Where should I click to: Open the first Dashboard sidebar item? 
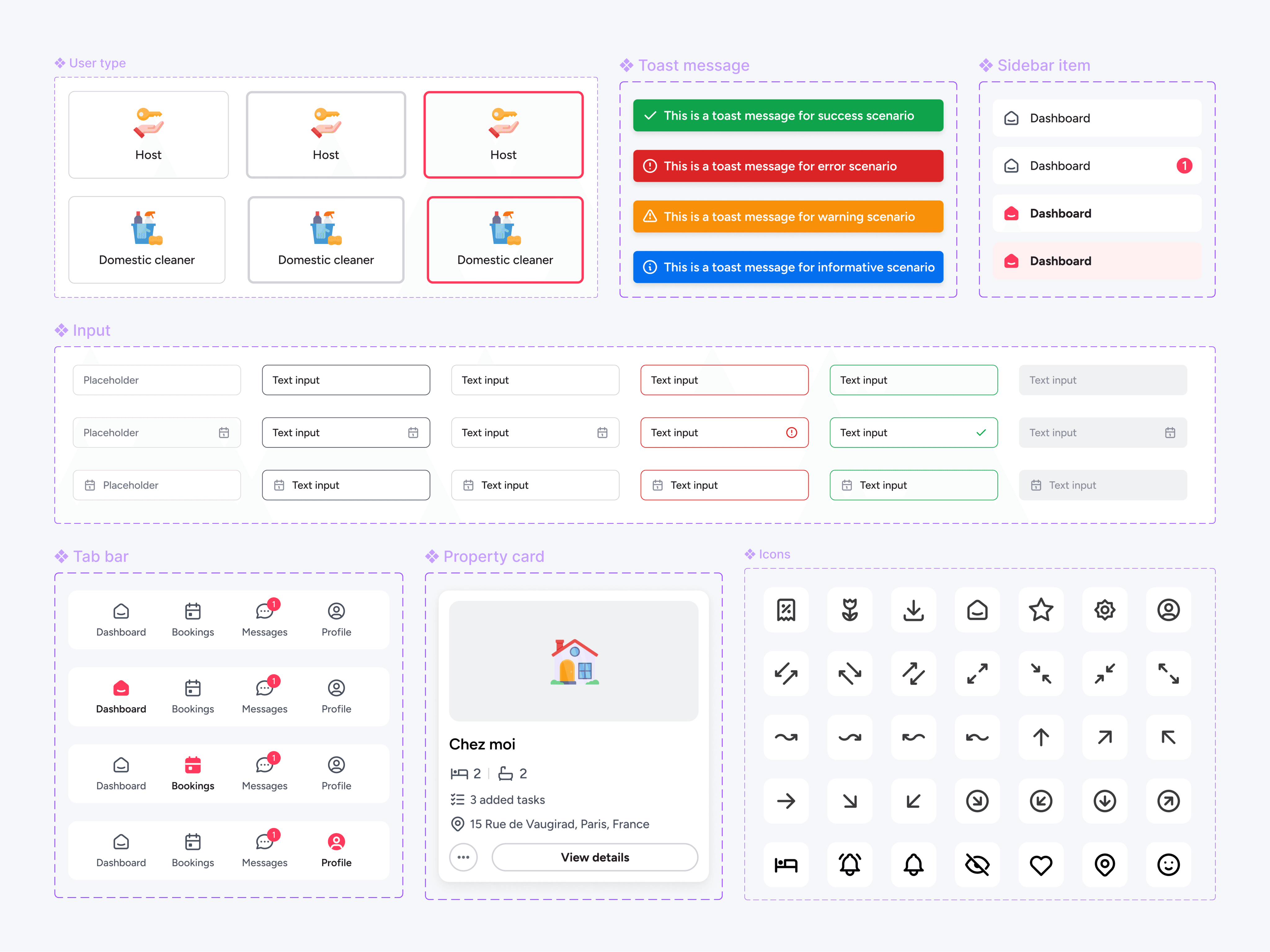click(x=1097, y=118)
